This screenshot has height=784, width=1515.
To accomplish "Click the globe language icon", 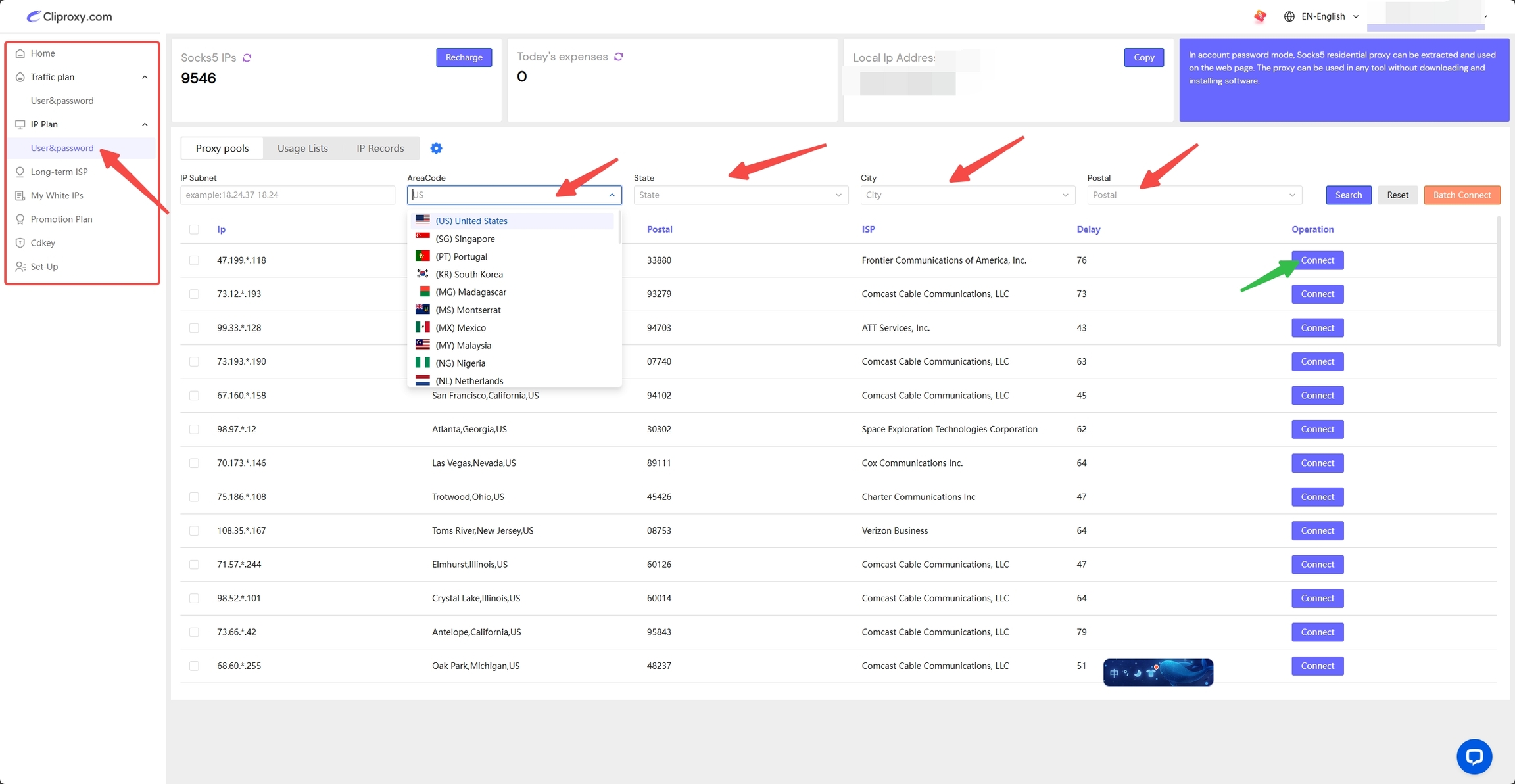I will (x=1289, y=16).
